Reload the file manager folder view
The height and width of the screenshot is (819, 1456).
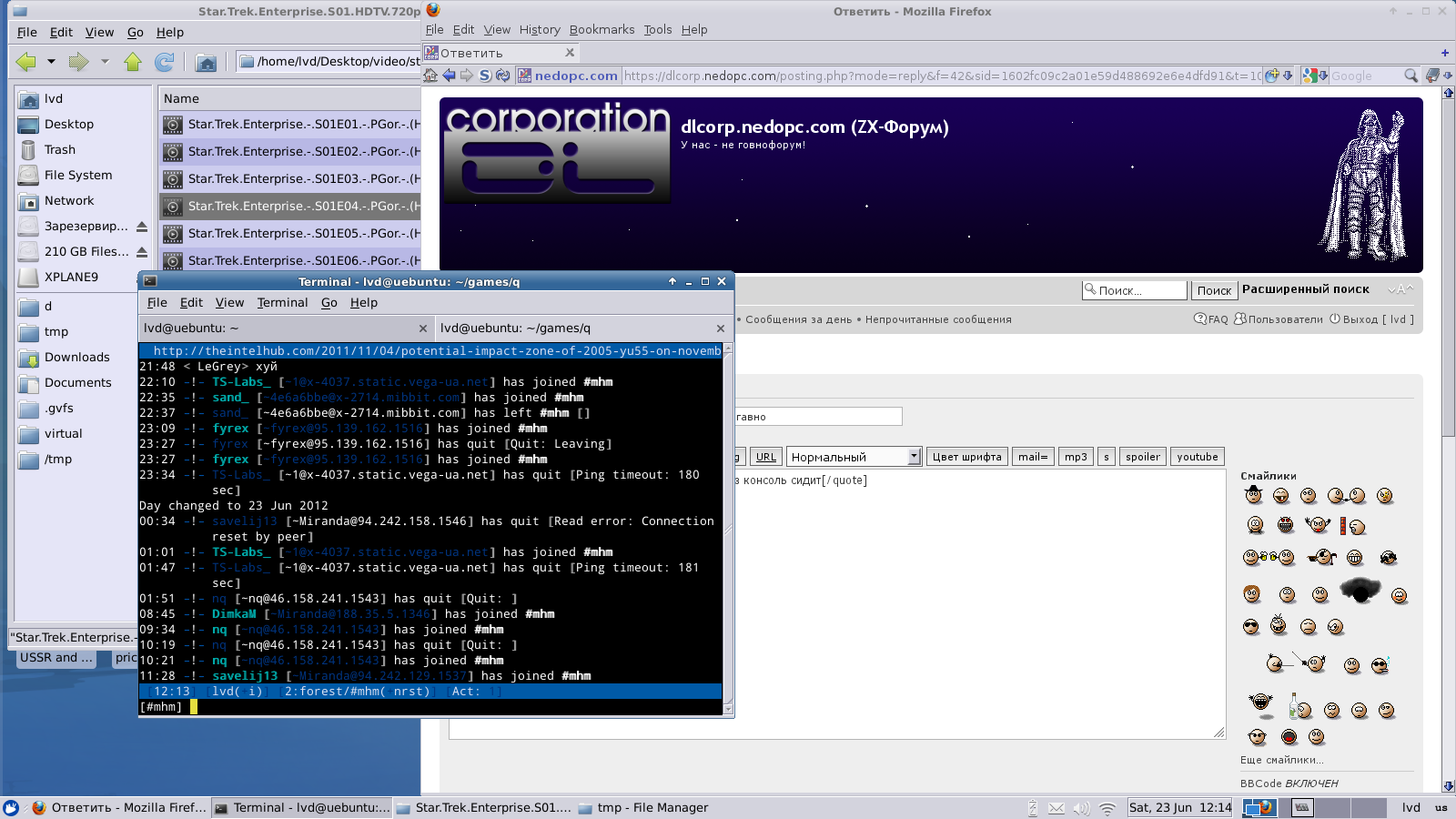click(164, 62)
